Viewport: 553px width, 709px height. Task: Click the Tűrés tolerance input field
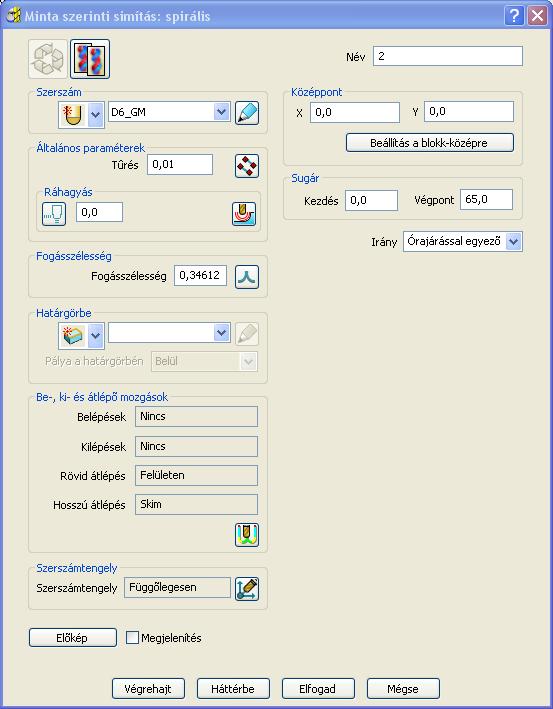pyautogui.click(x=180, y=164)
